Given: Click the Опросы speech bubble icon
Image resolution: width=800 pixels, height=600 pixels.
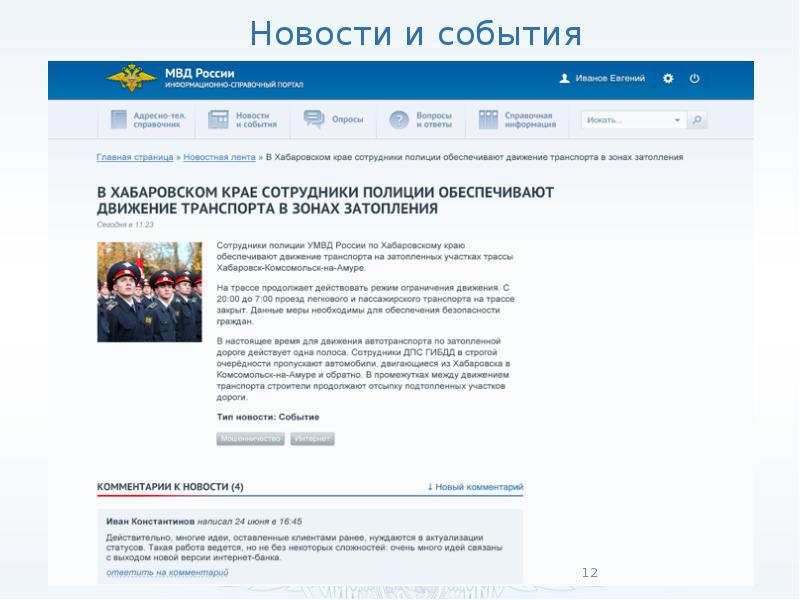Looking at the screenshot, I should 314,120.
